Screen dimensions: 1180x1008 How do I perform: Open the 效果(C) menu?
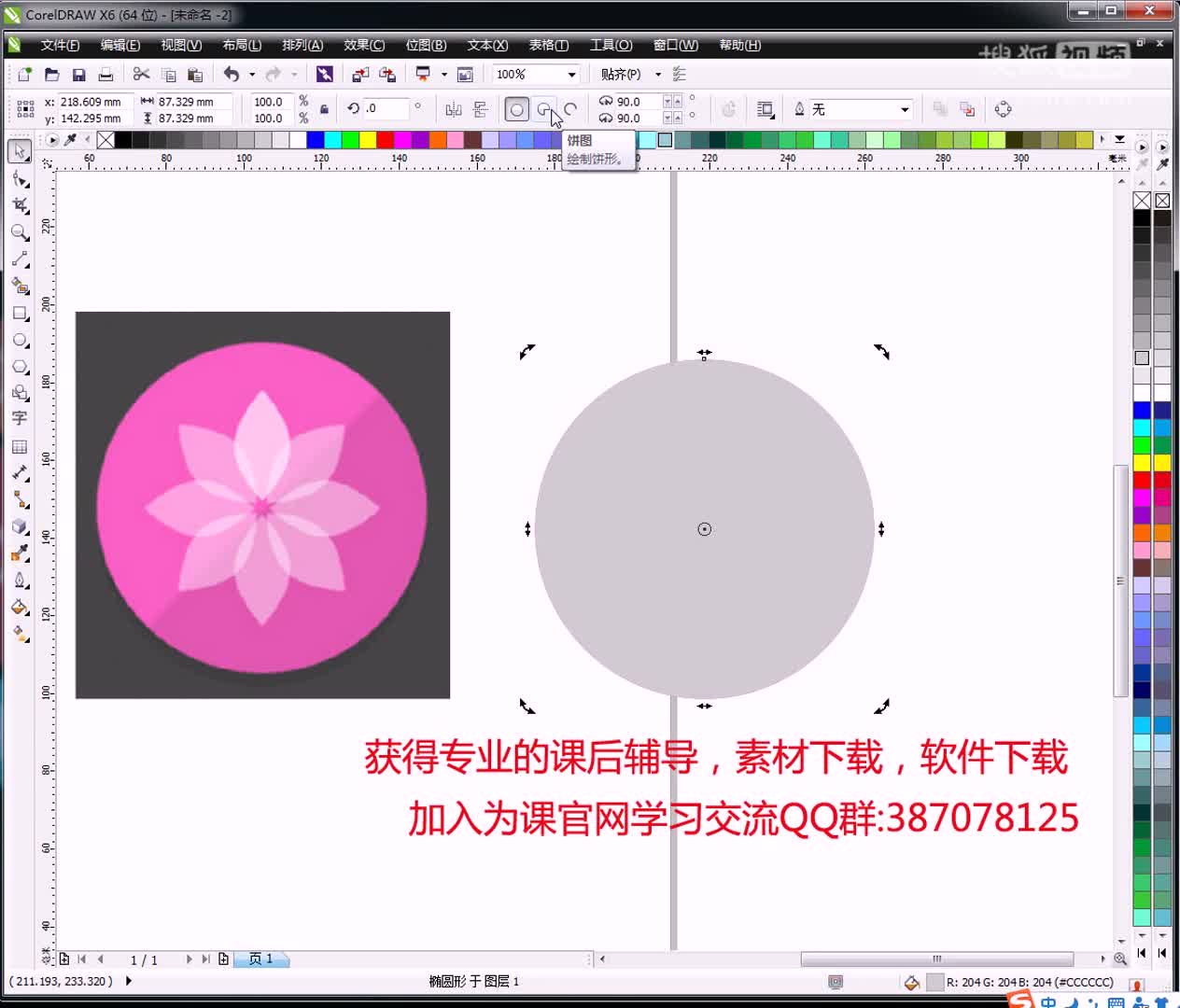[x=364, y=45]
